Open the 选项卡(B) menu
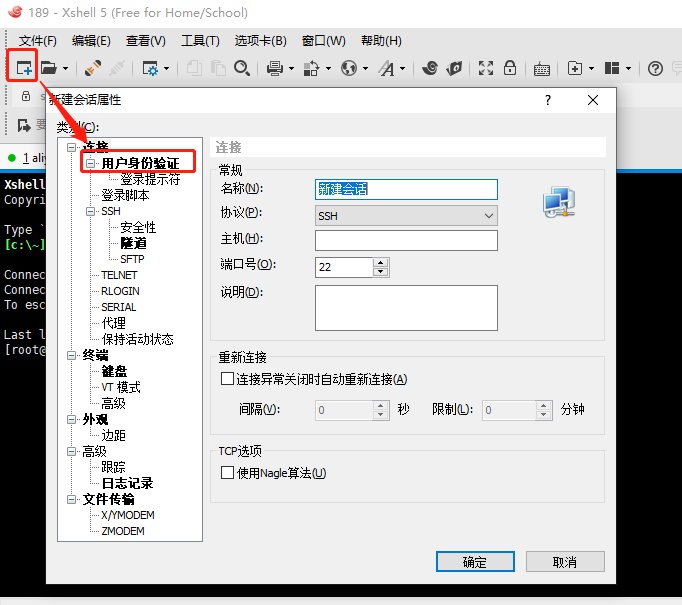Screen dimensions: 682x605 [x=261, y=41]
